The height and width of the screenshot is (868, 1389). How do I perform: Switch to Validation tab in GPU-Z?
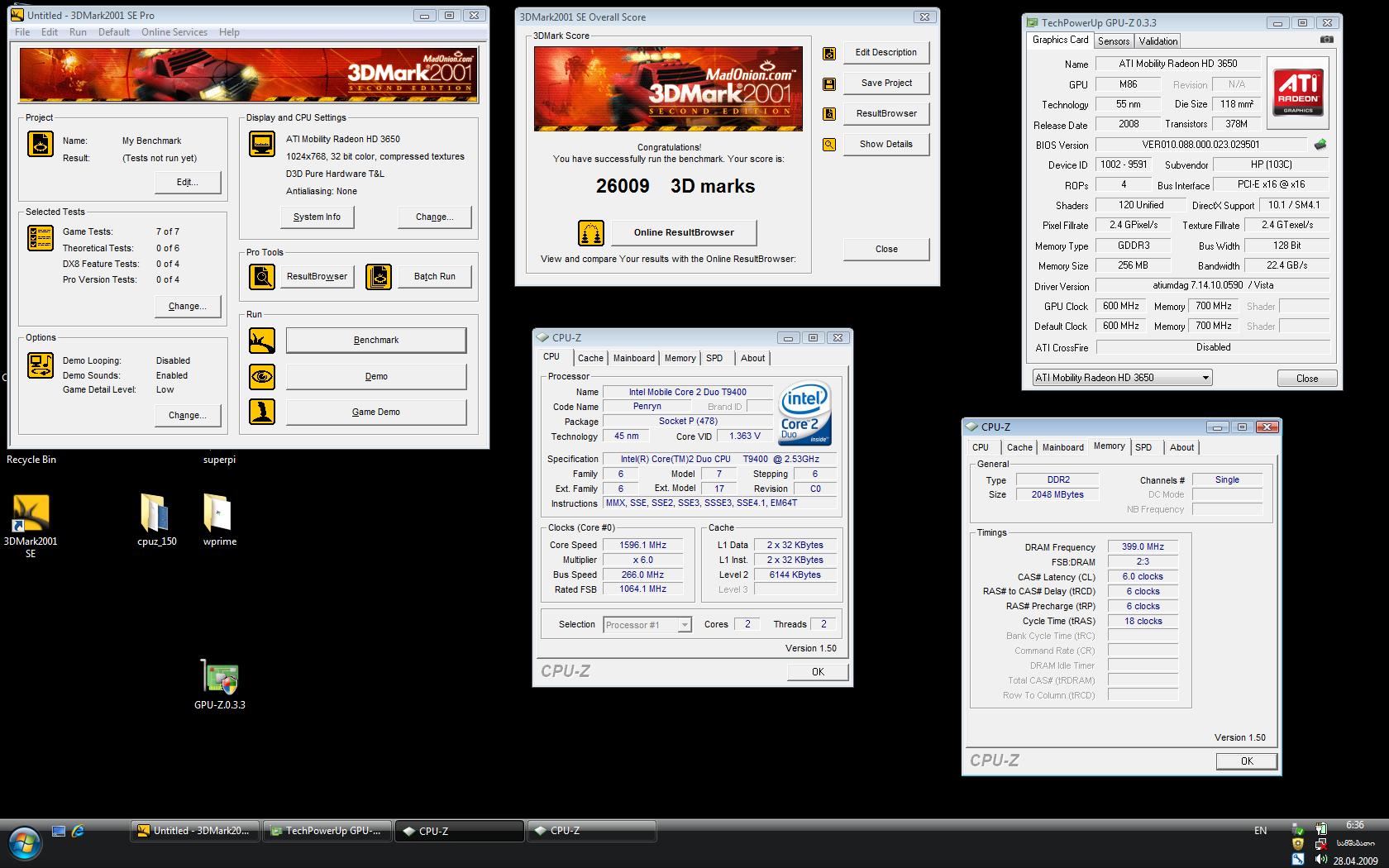(1157, 41)
